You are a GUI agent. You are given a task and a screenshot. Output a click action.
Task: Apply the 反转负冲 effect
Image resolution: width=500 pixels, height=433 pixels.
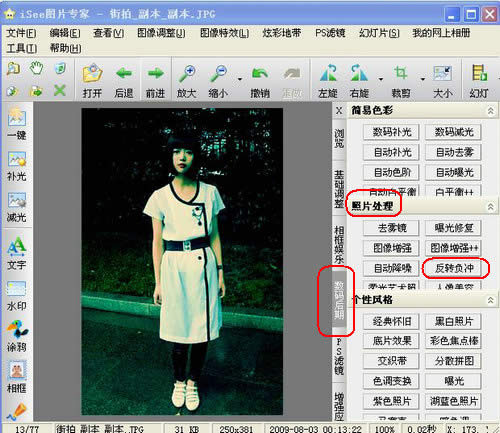tap(453, 268)
